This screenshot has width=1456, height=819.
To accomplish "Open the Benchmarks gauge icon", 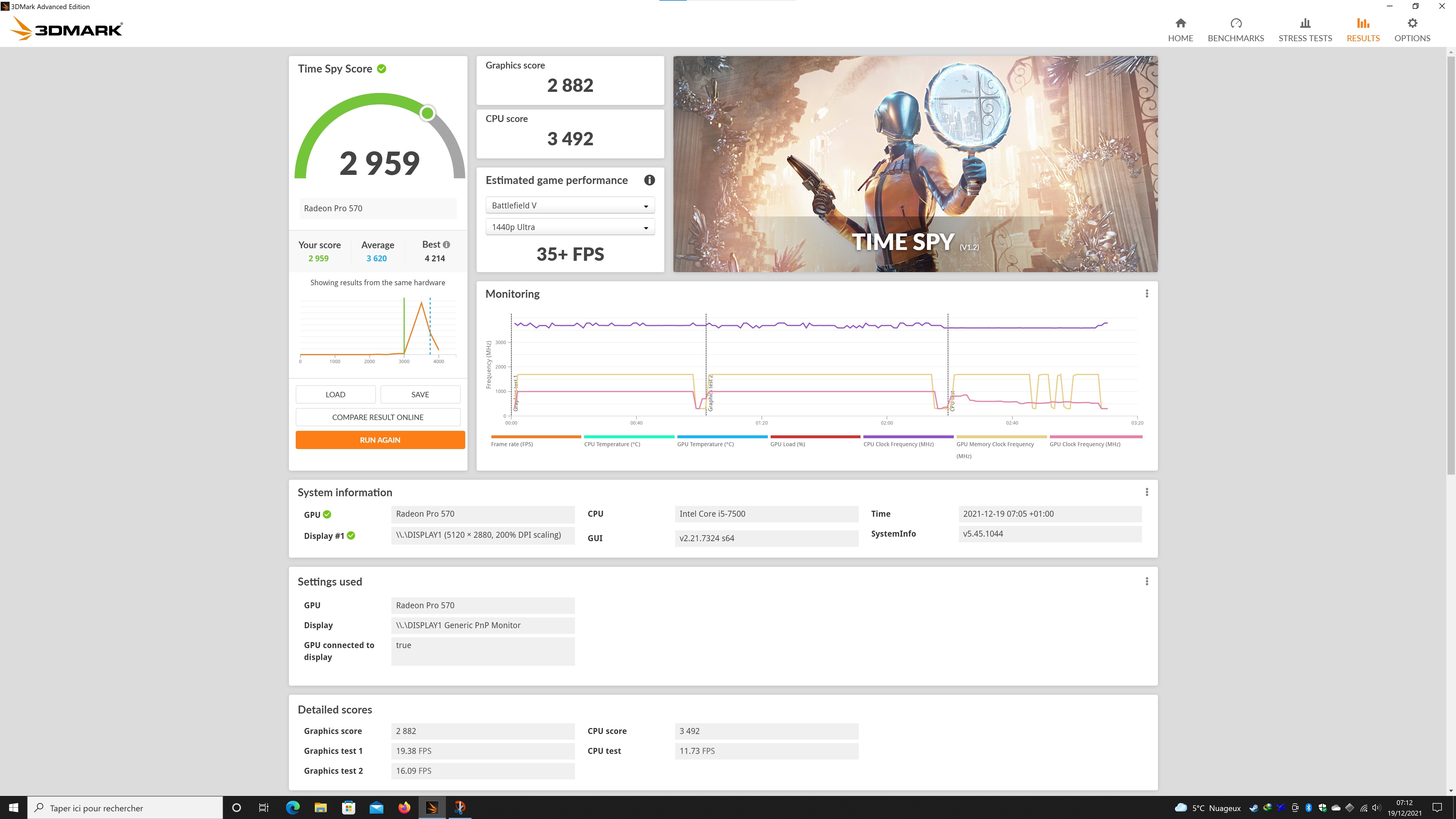I will pos(1236,23).
